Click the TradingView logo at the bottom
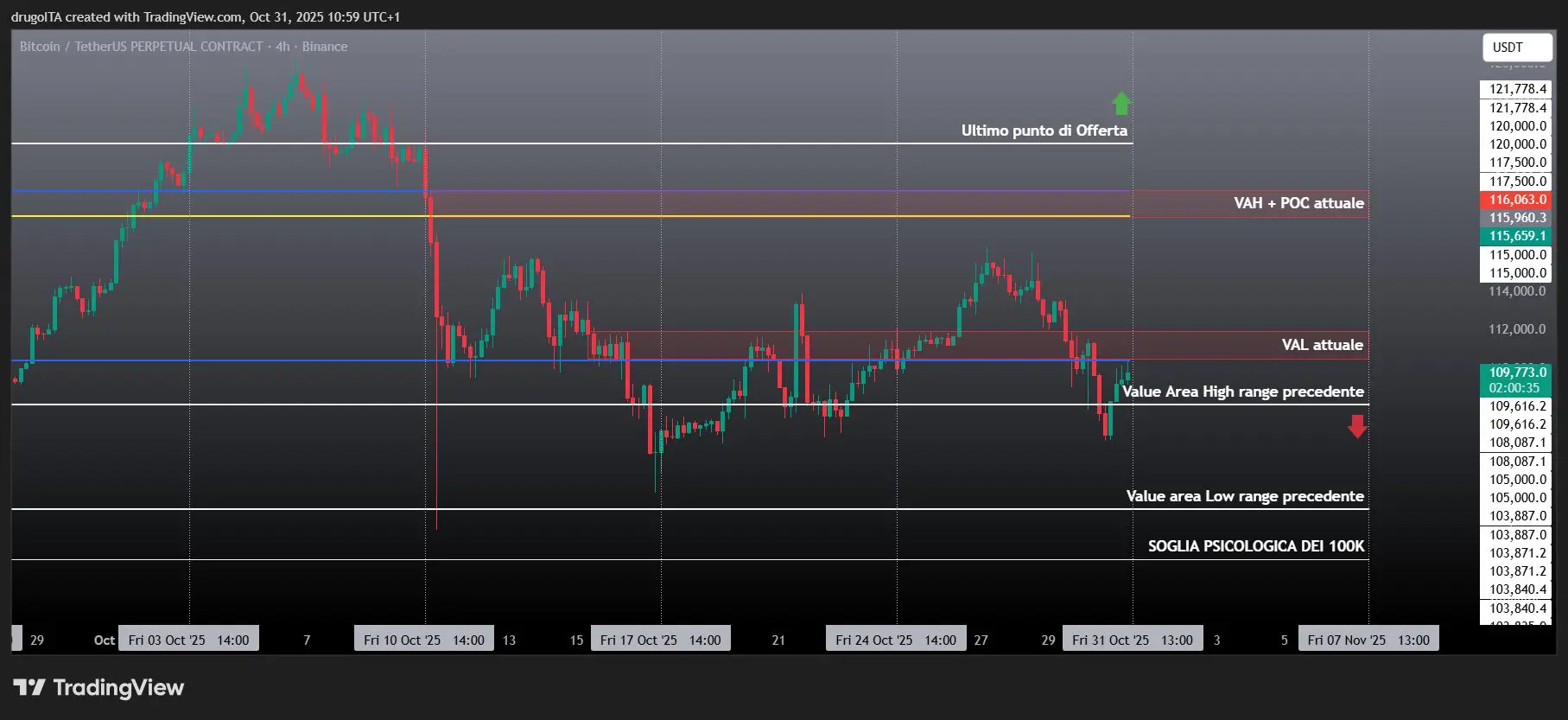 coord(98,688)
